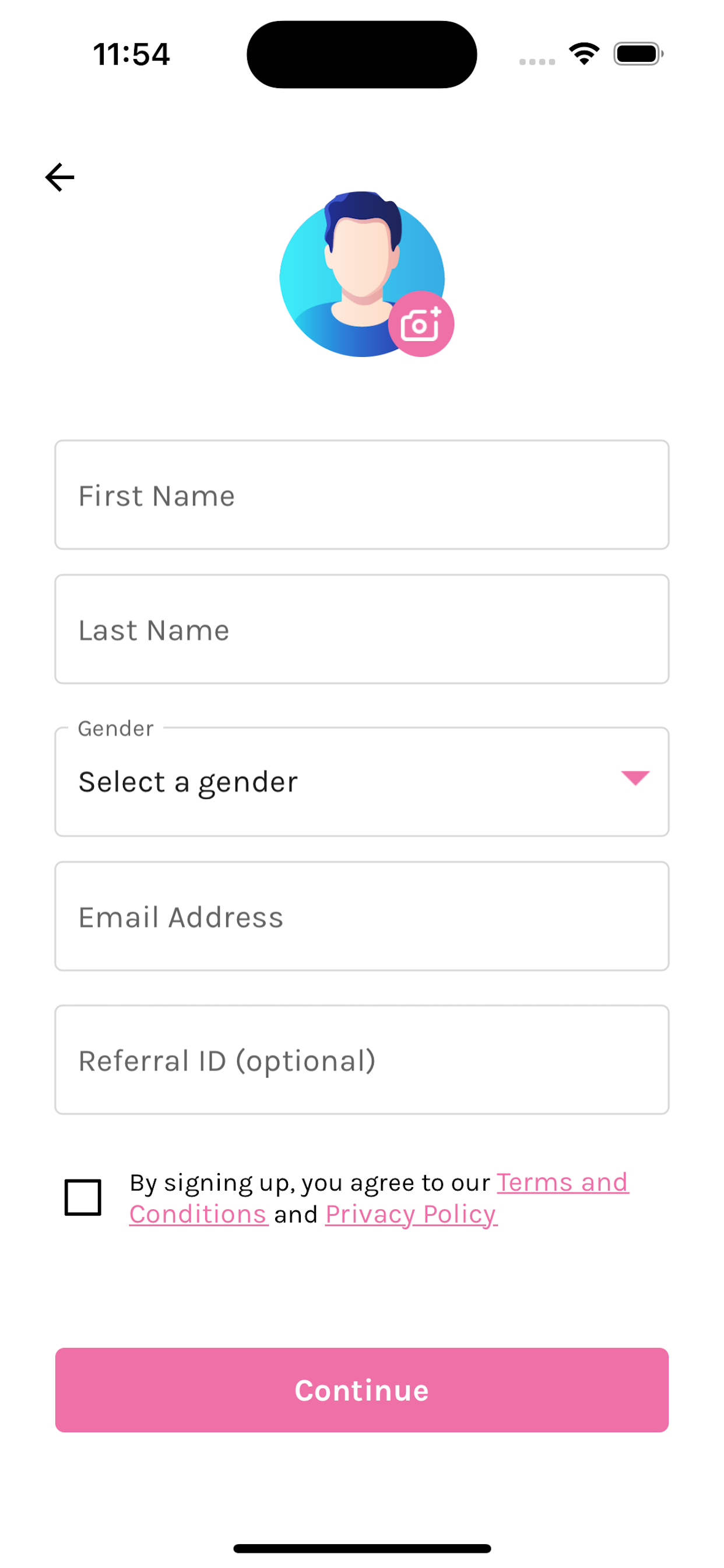Tap the Wi-Fi status icon
Screen dimensions: 724x1568
pyautogui.click(x=584, y=54)
